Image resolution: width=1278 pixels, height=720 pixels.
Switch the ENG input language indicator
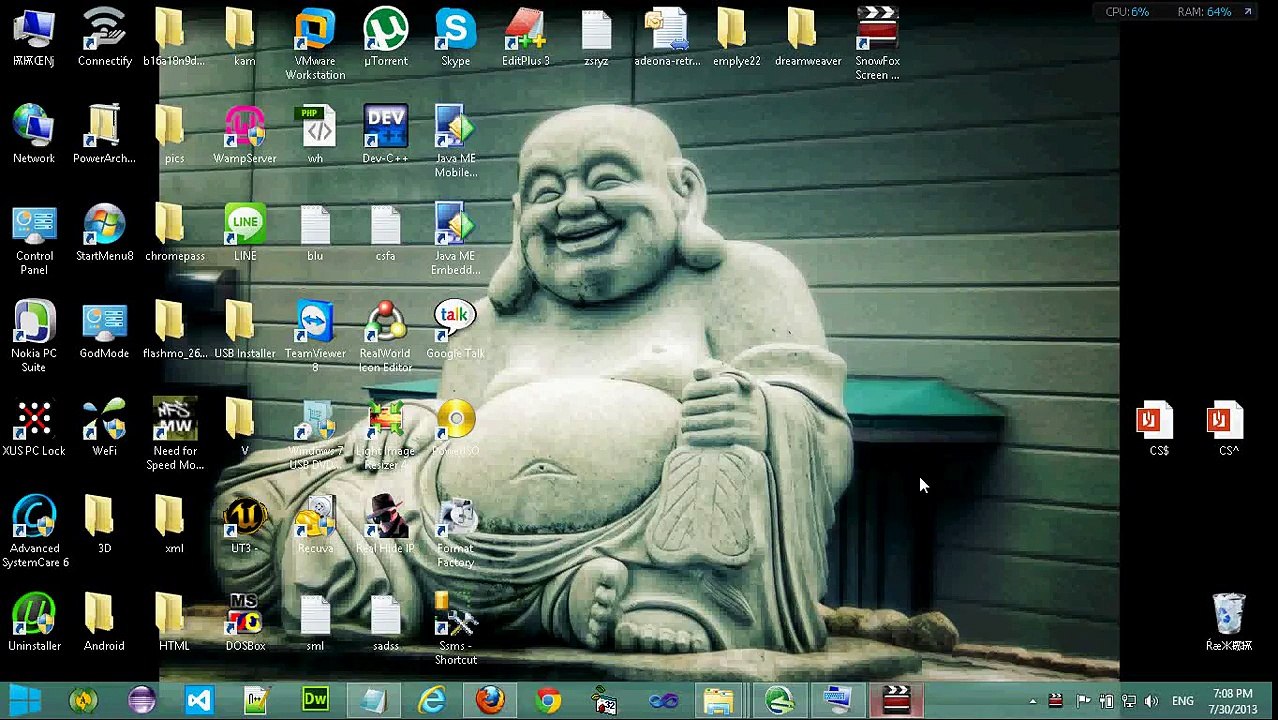(x=1182, y=701)
